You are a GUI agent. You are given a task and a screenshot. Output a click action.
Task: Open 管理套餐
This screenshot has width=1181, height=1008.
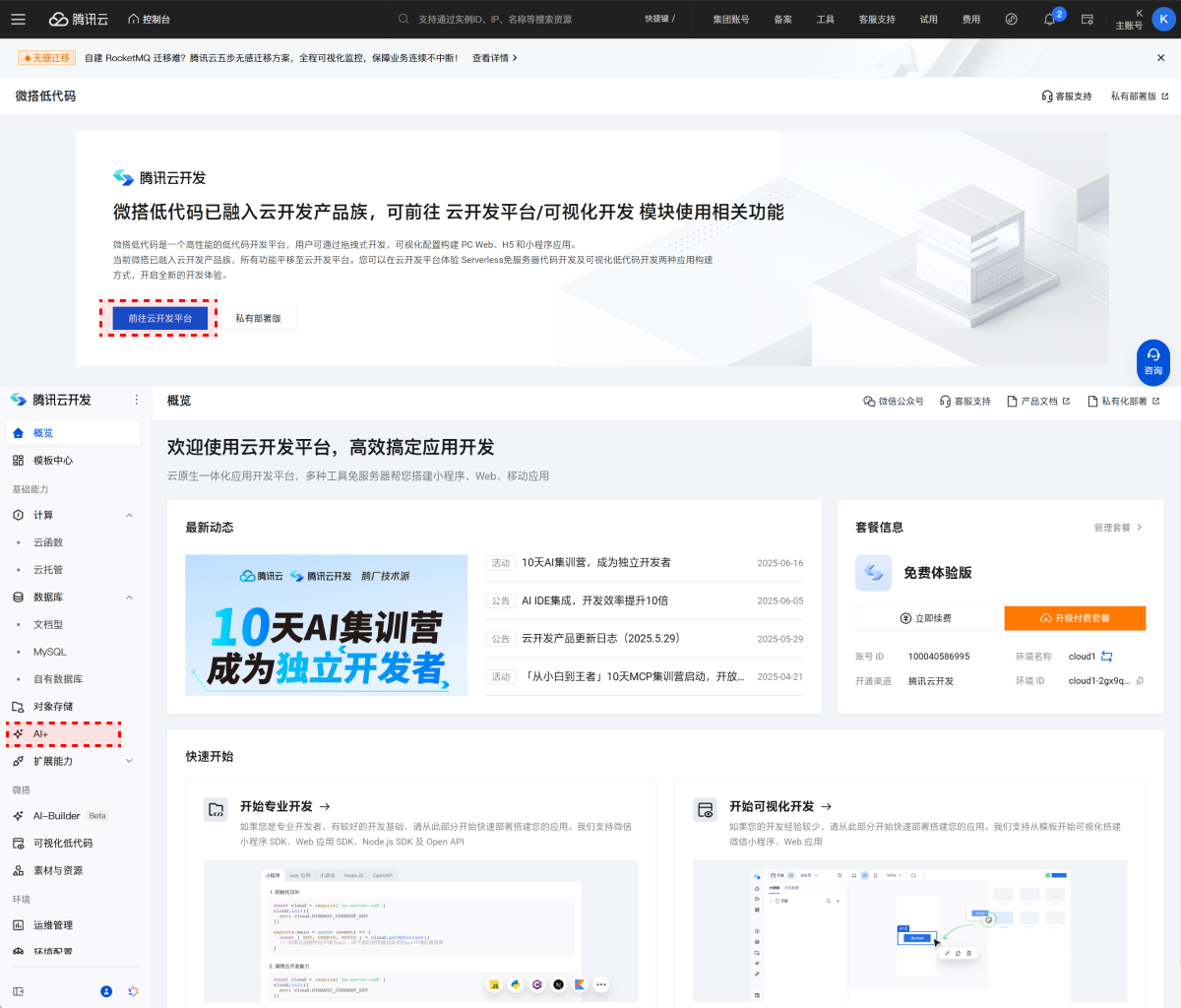point(1118,528)
